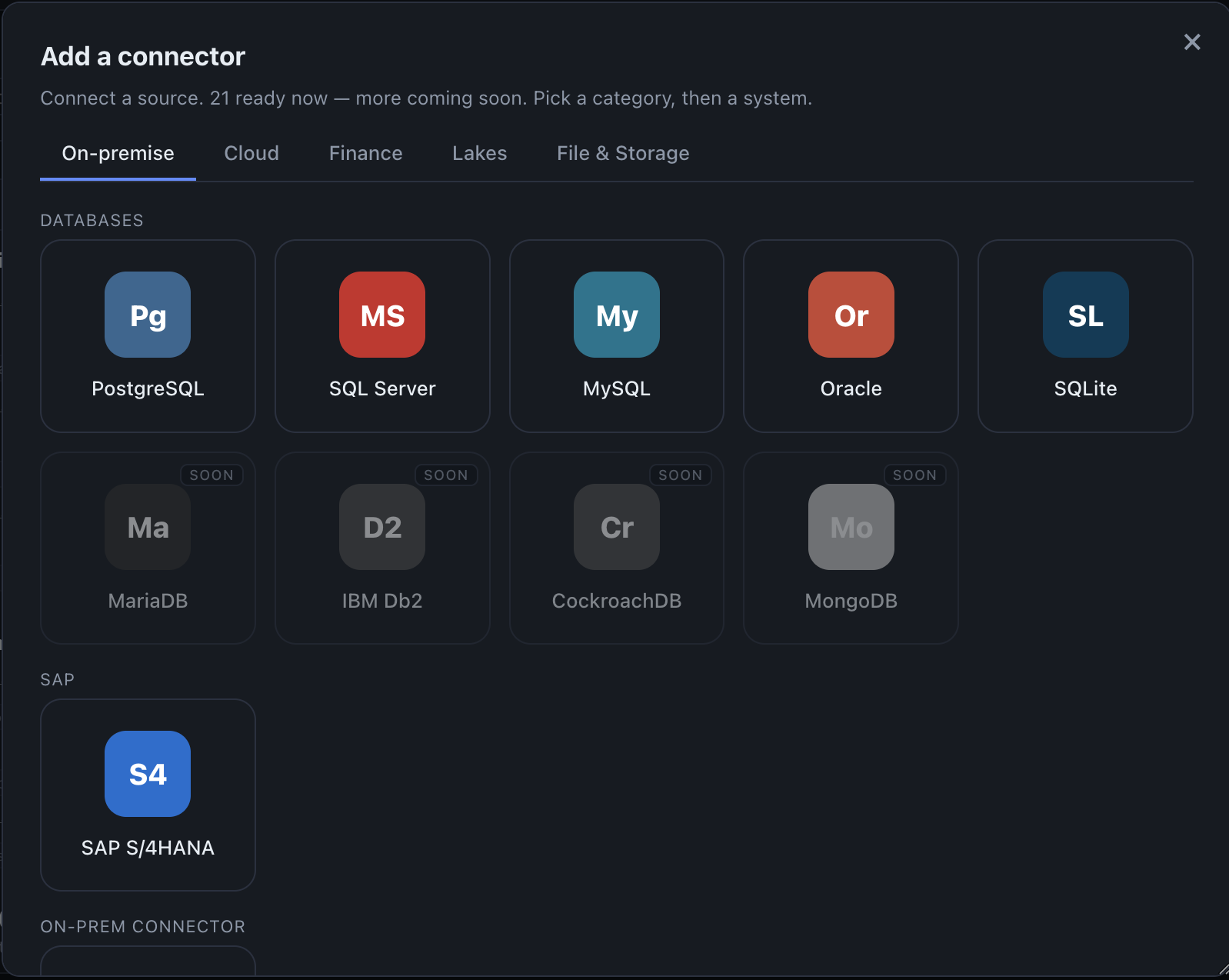Select the PostgreSQL Pg connector icon
This screenshot has width=1229, height=980.
(x=148, y=315)
